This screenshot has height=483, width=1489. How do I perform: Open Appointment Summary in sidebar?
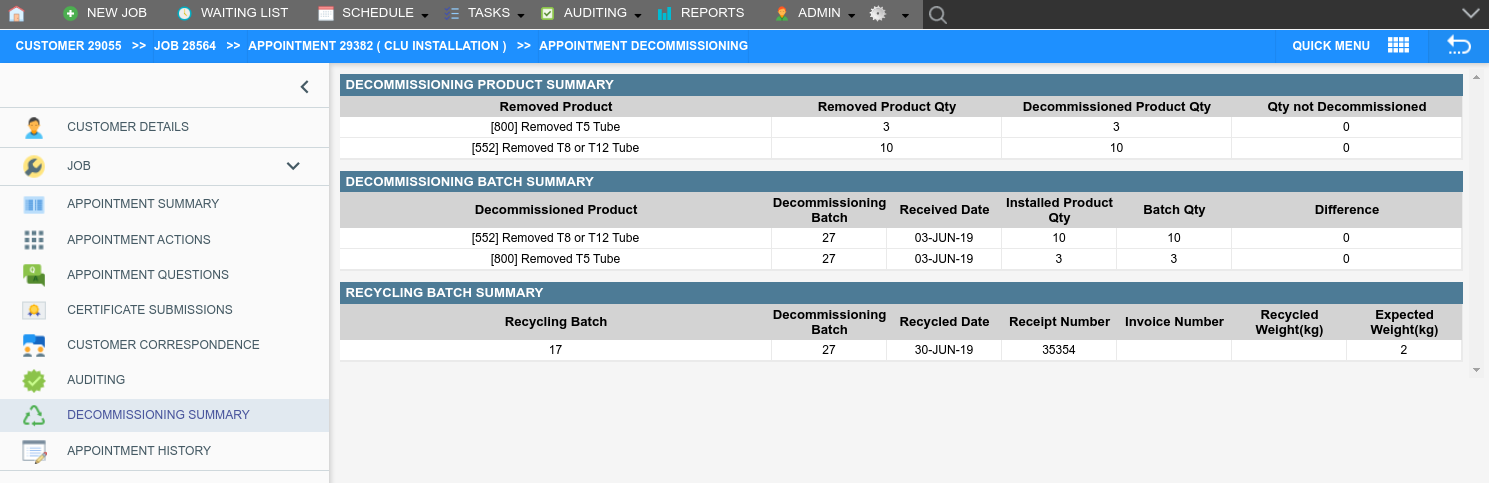(x=143, y=204)
